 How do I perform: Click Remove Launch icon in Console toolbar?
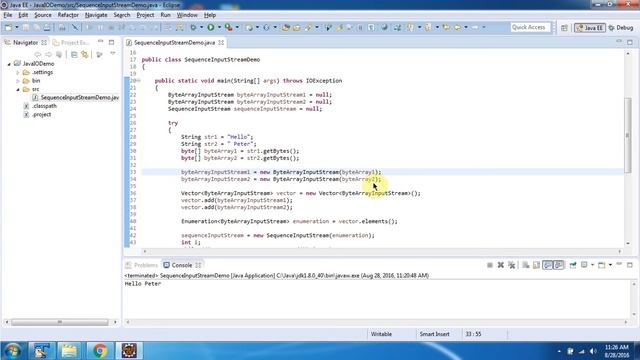501,265
